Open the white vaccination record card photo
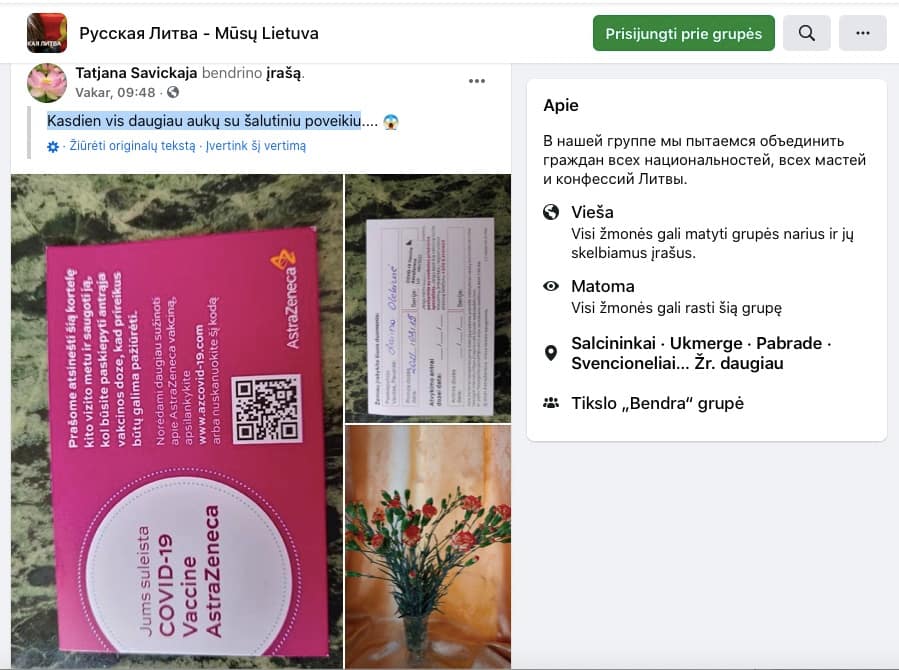Image resolution: width=899 pixels, height=670 pixels. [x=428, y=298]
